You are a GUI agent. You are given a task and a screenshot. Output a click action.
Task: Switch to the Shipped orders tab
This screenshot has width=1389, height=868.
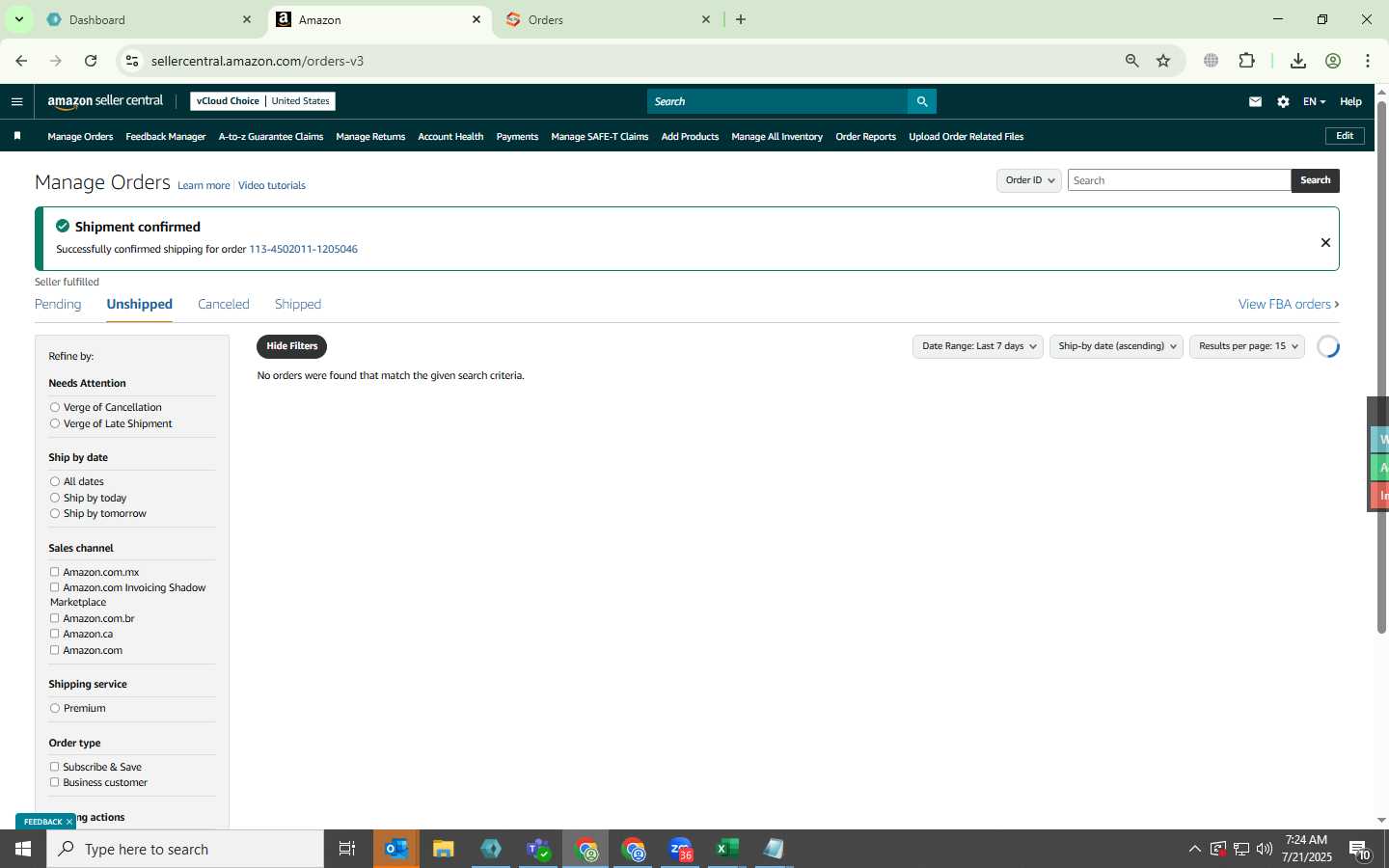(x=298, y=304)
